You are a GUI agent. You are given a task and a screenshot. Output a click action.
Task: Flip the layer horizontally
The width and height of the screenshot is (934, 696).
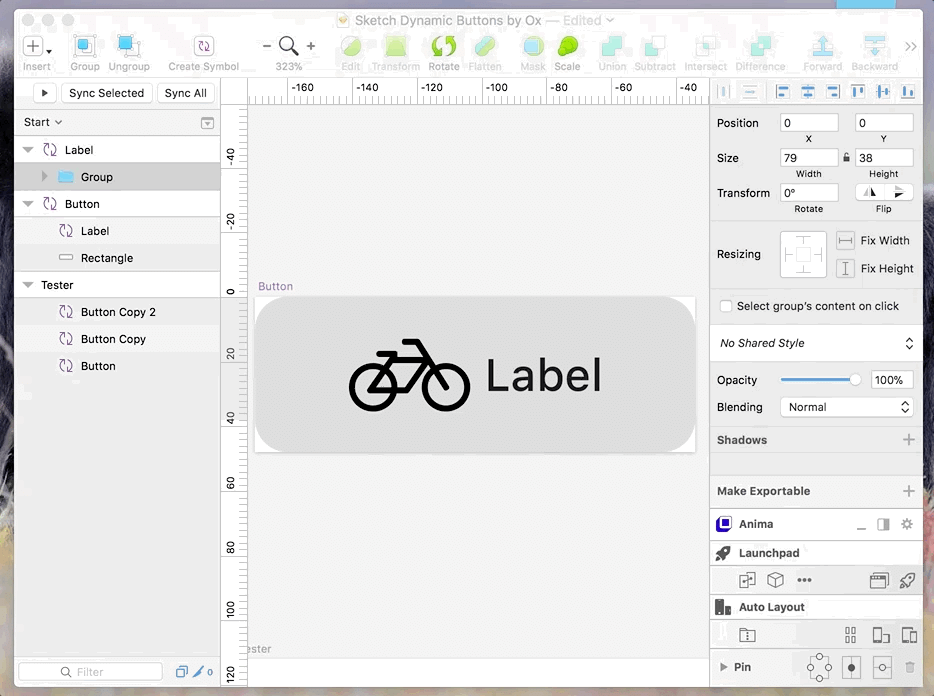coord(870,192)
